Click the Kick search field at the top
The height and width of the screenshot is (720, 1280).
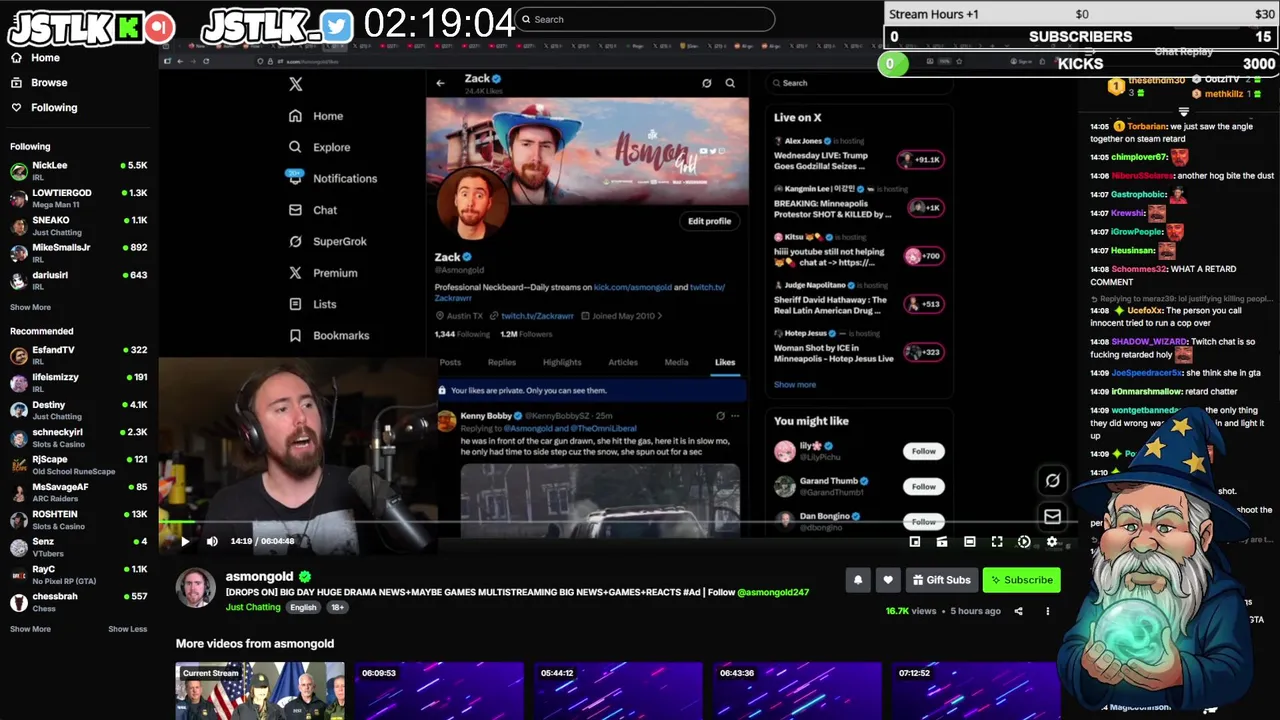click(645, 19)
